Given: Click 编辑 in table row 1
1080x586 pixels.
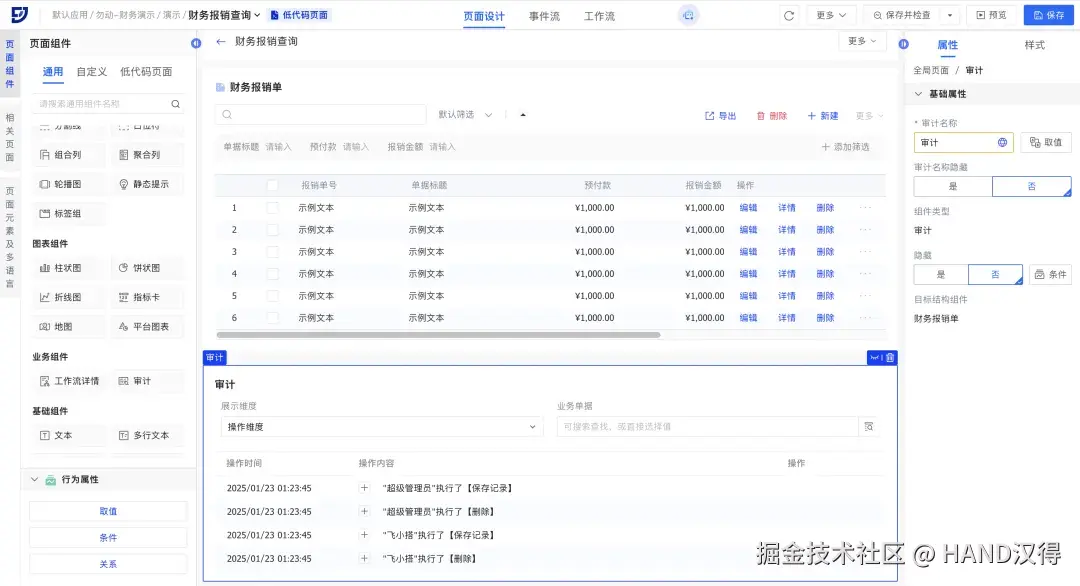Looking at the screenshot, I should (748, 208).
